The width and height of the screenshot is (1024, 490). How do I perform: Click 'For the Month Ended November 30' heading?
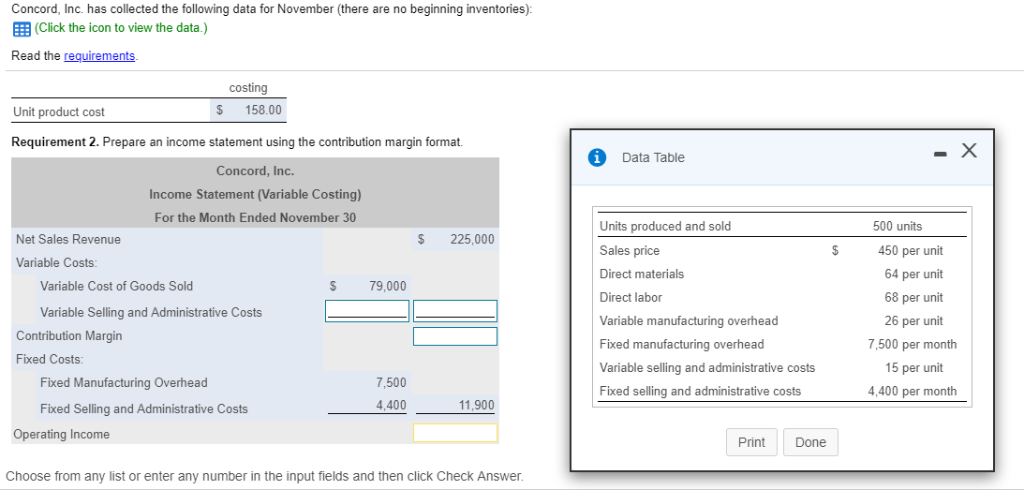click(x=255, y=217)
